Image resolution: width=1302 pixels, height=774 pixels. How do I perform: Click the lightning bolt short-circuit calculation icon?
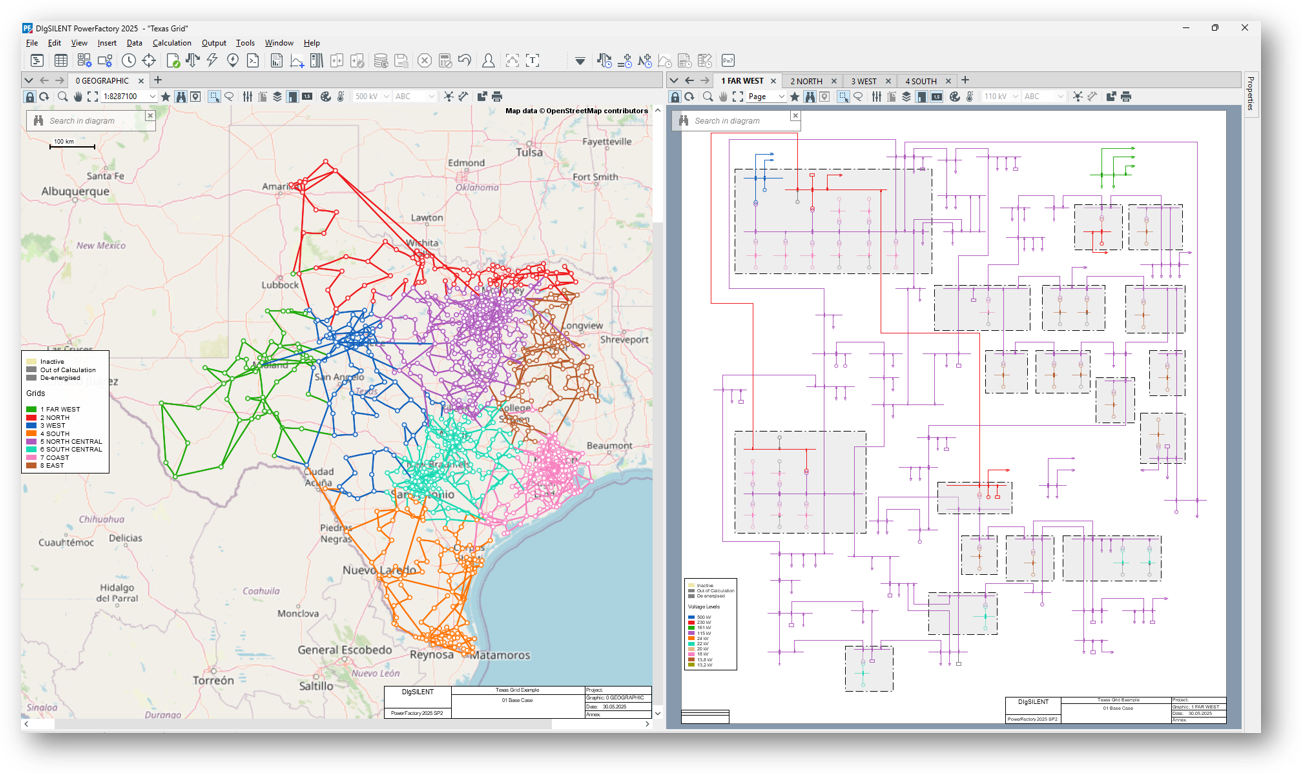[x=212, y=61]
